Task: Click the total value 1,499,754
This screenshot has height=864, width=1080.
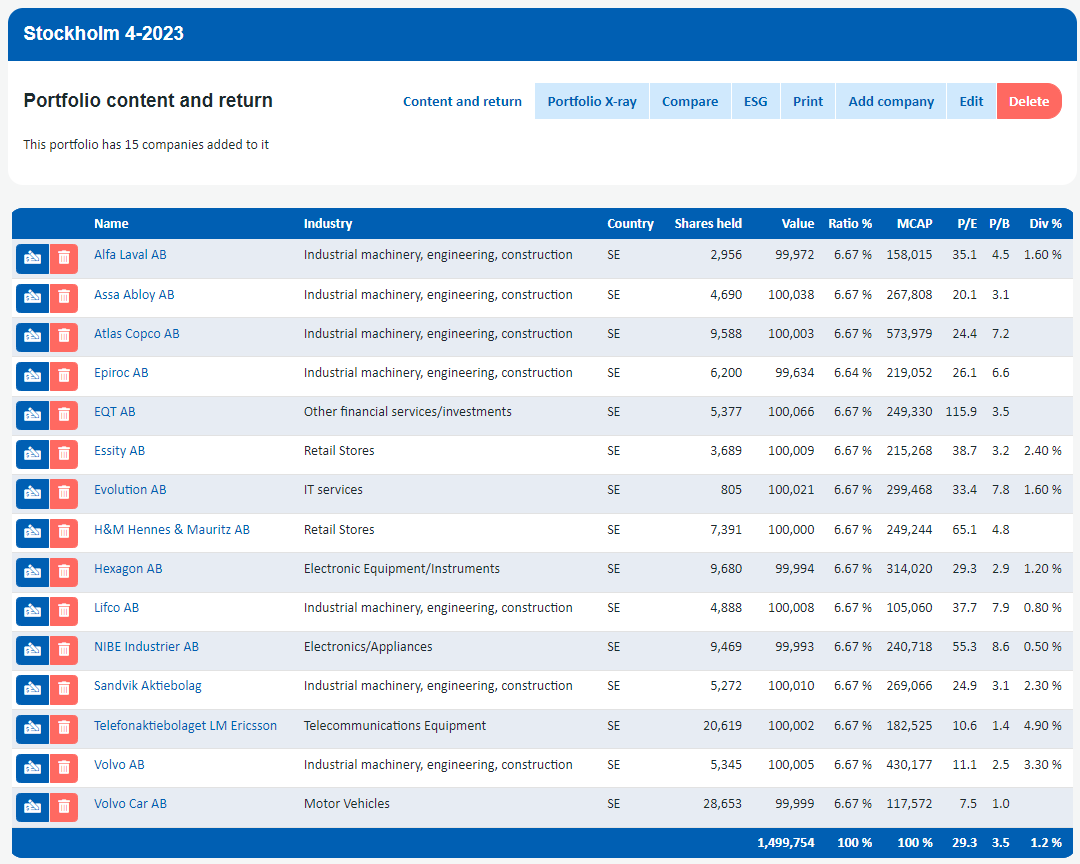Action: 785,843
